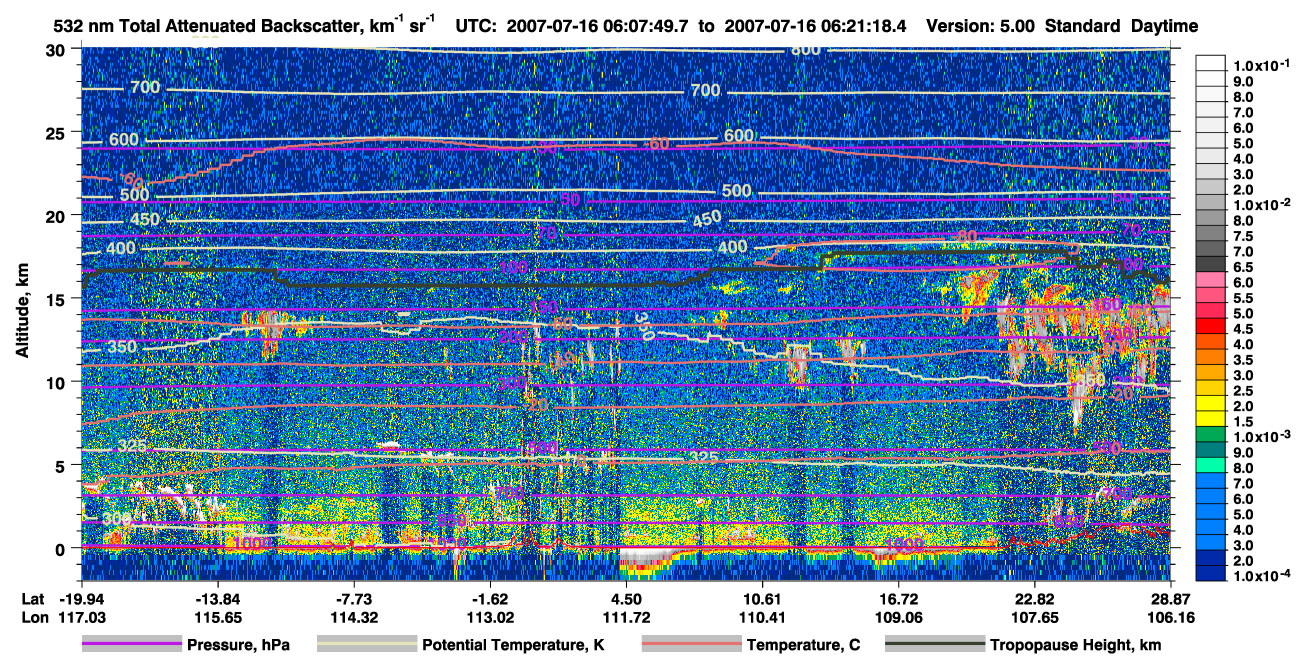Click the 'Pressure, hPa' legend label
Image resolution: width=1300 pixels, height=667 pixels.
click(238, 646)
